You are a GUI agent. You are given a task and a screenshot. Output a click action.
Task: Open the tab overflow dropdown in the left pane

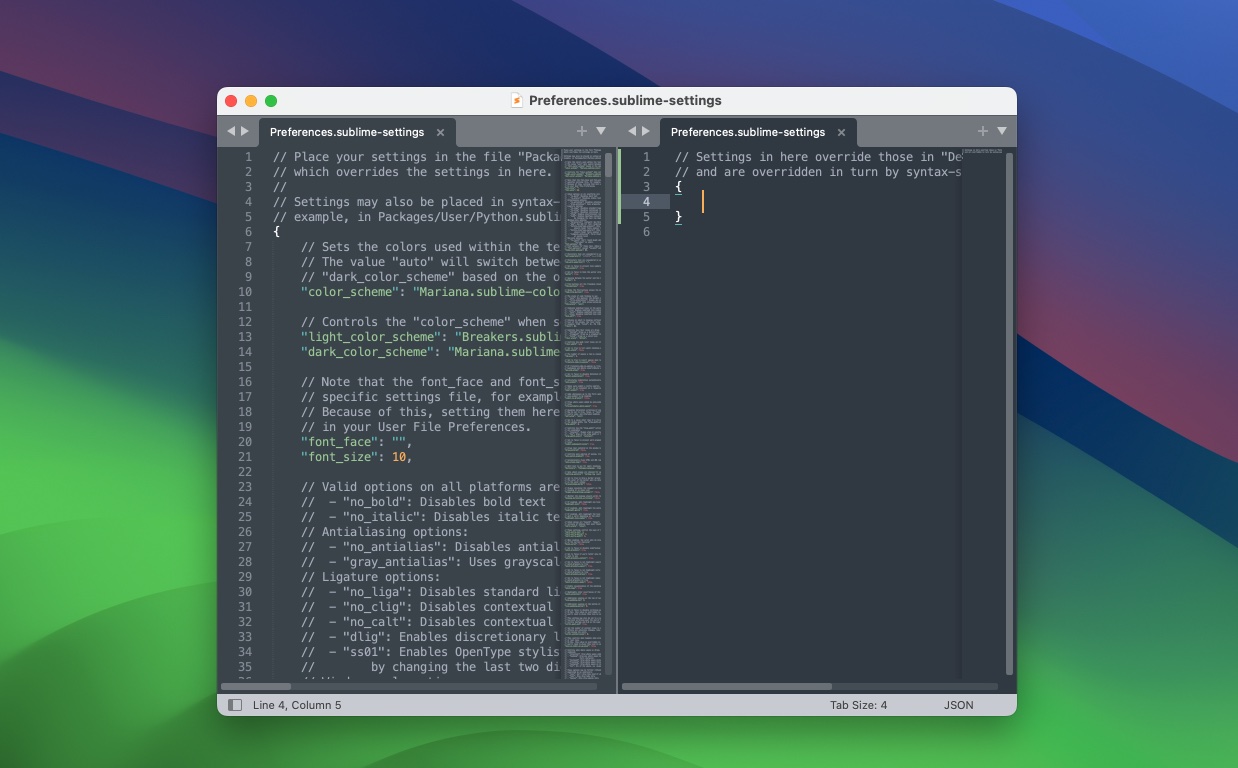click(601, 131)
